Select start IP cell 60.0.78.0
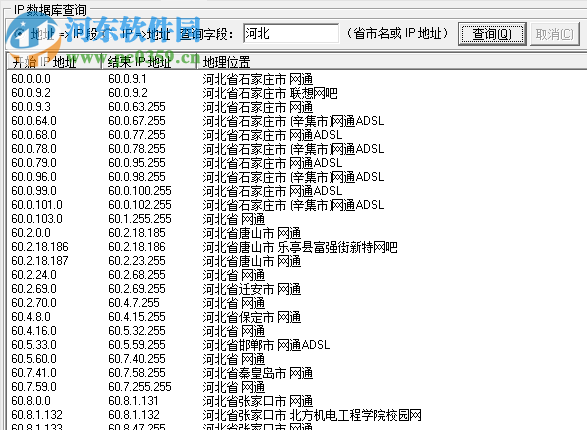Viewport: 587px width, 430px height. pos(34,149)
